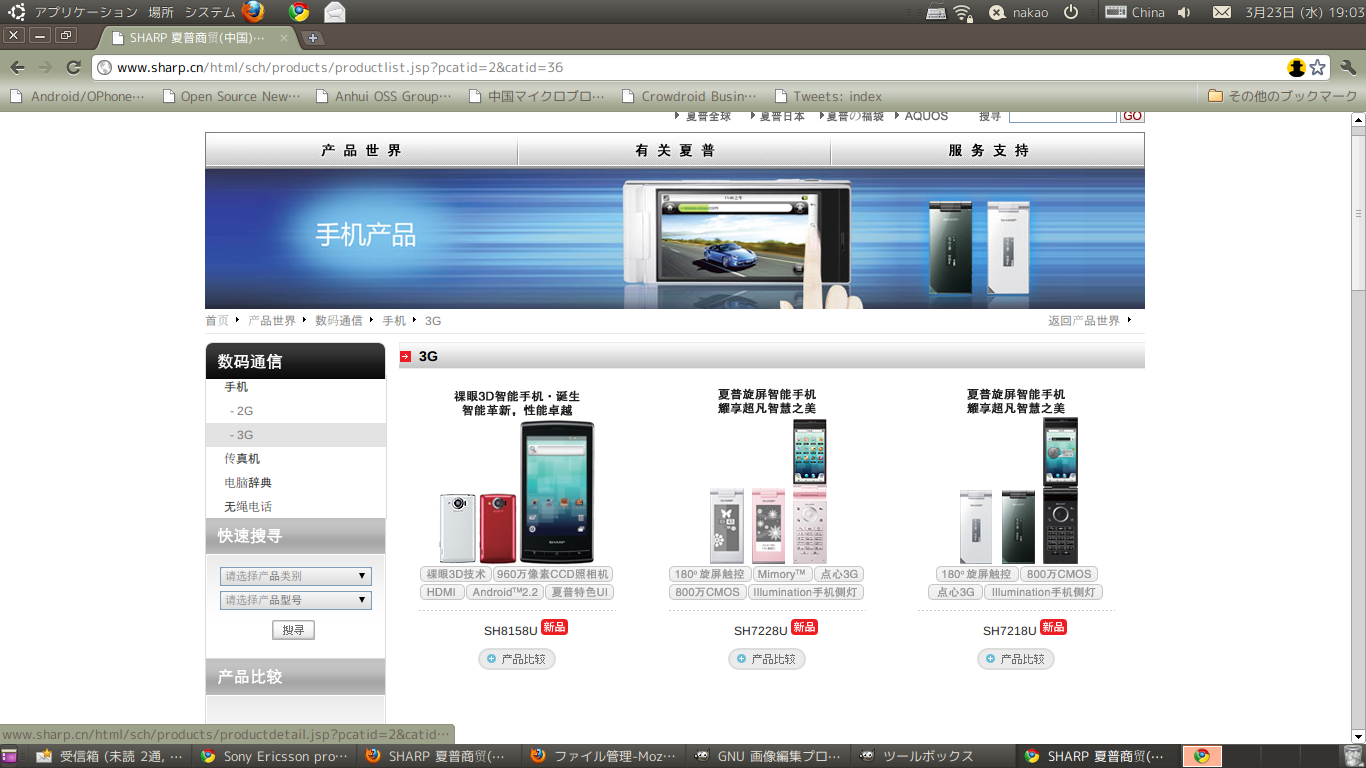Image resolution: width=1366 pixels, height=768 pixels.
Task: Click the plus icon of SH7218U 产品比较
Action: [x=990, y=659]
